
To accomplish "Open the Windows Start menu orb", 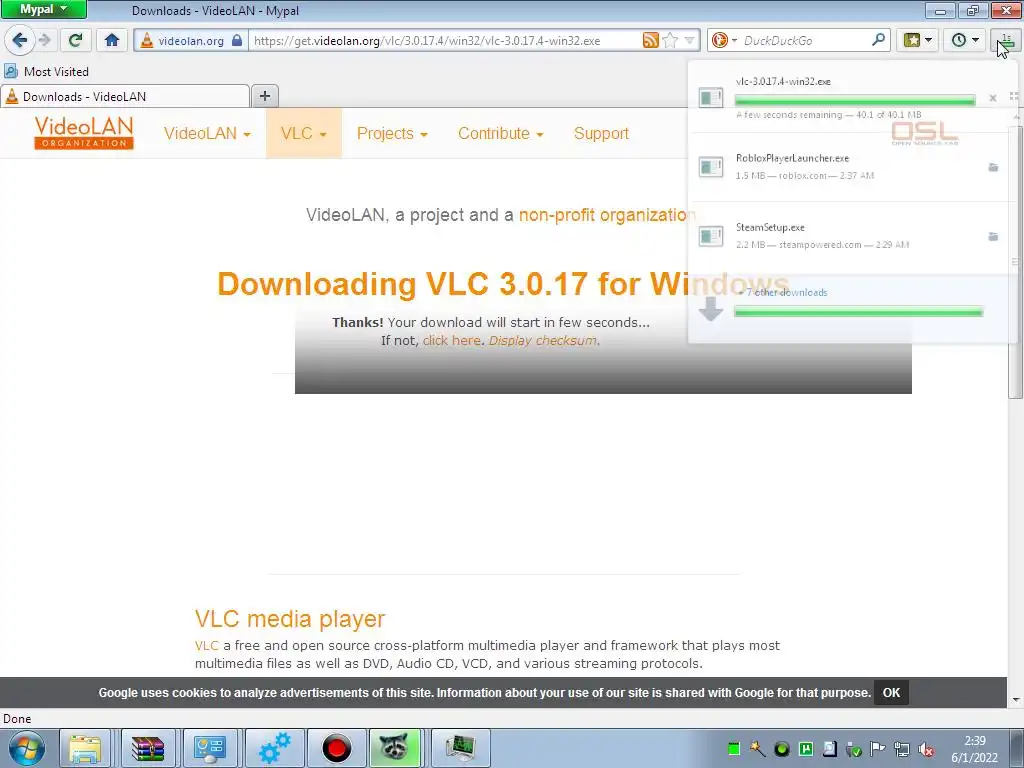I will (x=26, y=748).
